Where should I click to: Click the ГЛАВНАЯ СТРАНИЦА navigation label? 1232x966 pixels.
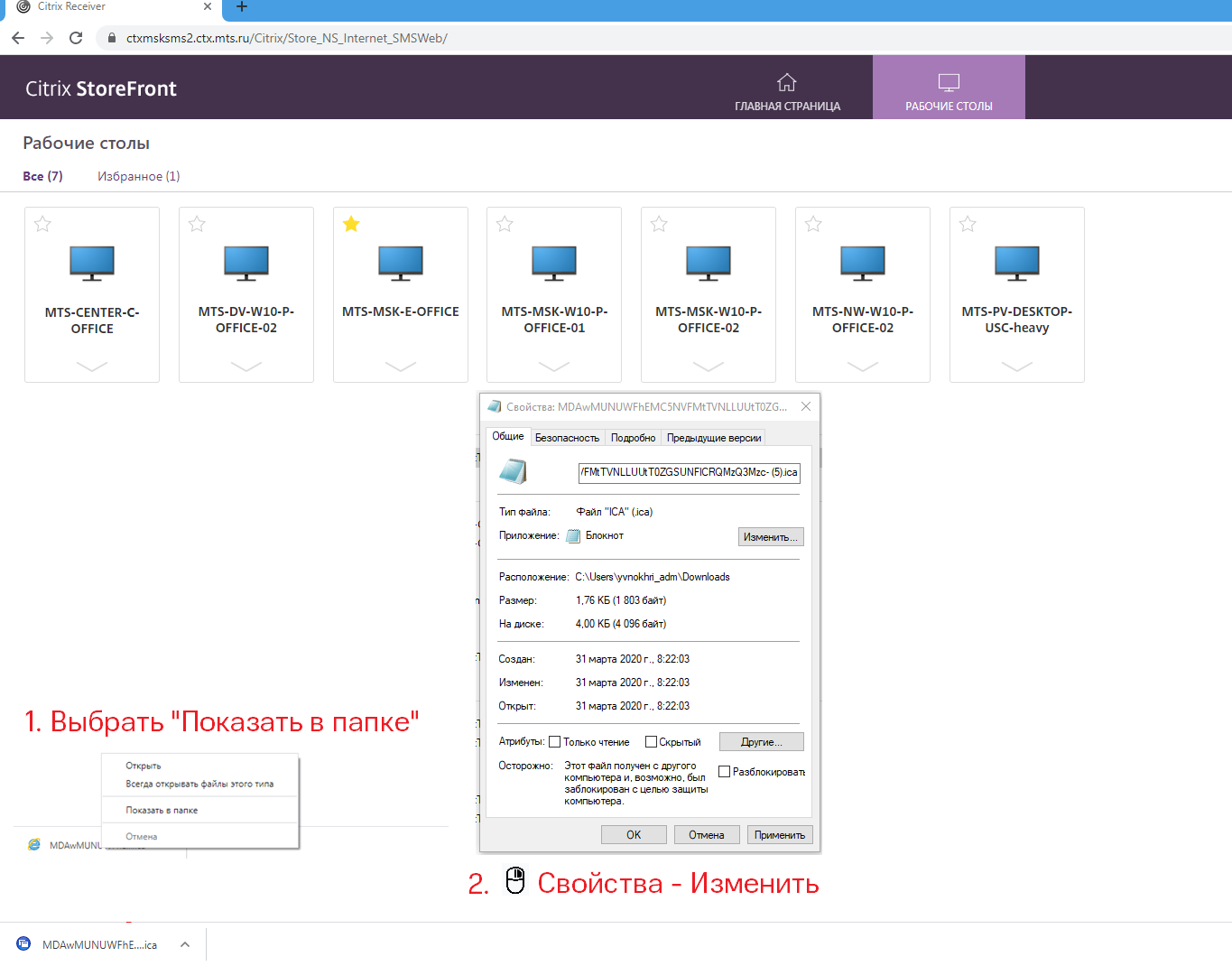pyautogui.click(x=787, y=107)
